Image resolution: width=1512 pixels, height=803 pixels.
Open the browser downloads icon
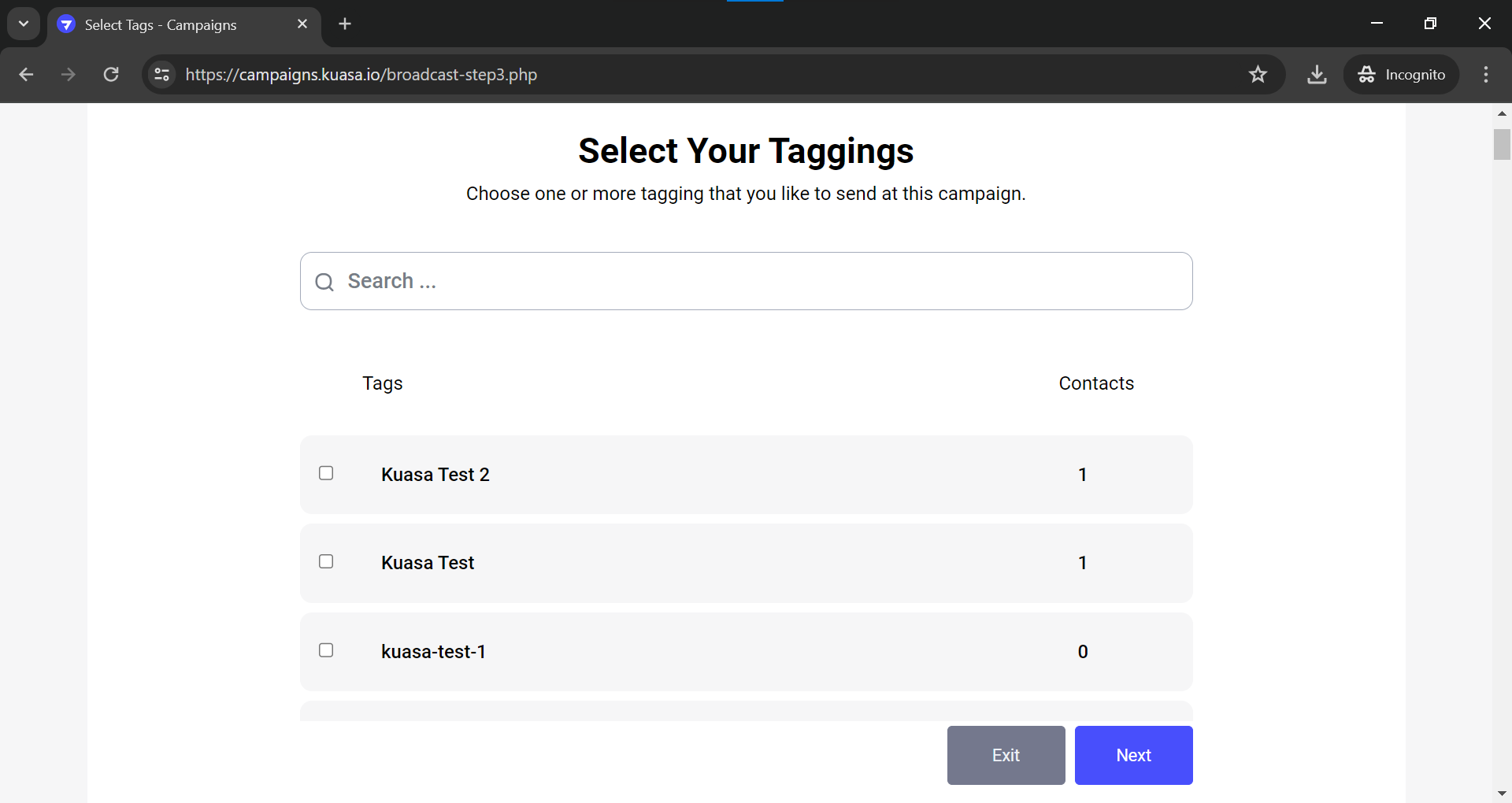[1317, 75]
